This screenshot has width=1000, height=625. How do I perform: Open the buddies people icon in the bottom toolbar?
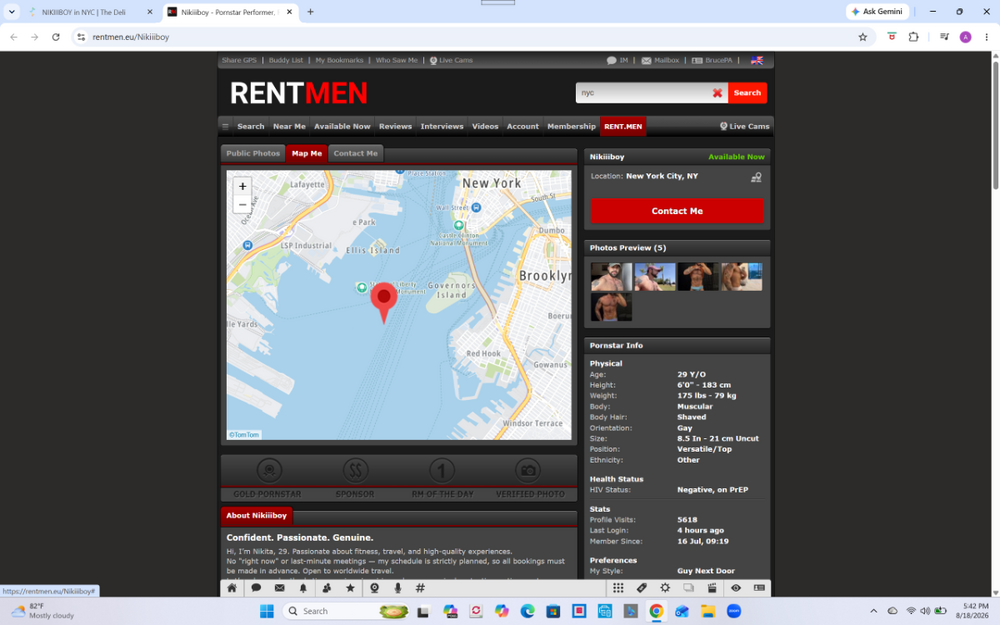327,588
